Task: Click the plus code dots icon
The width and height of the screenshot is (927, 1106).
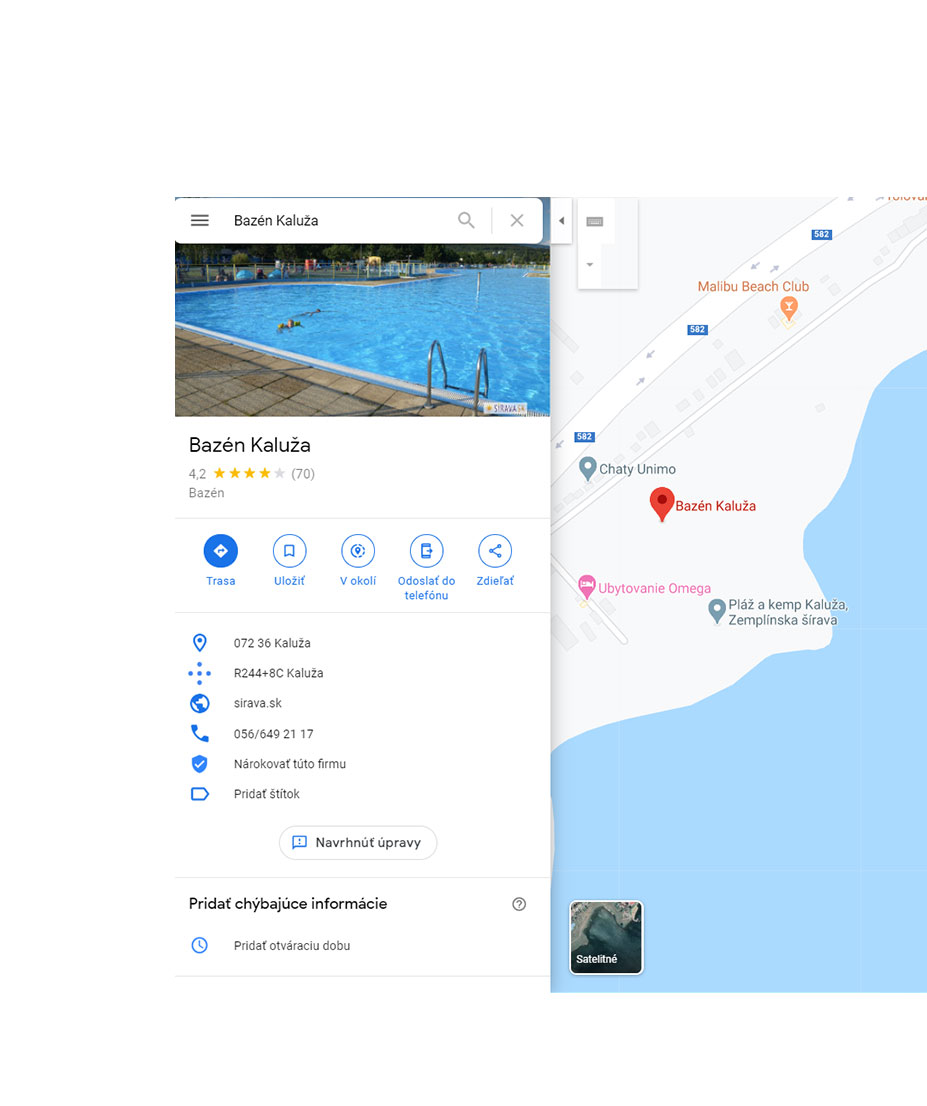Action: [200, 674]
